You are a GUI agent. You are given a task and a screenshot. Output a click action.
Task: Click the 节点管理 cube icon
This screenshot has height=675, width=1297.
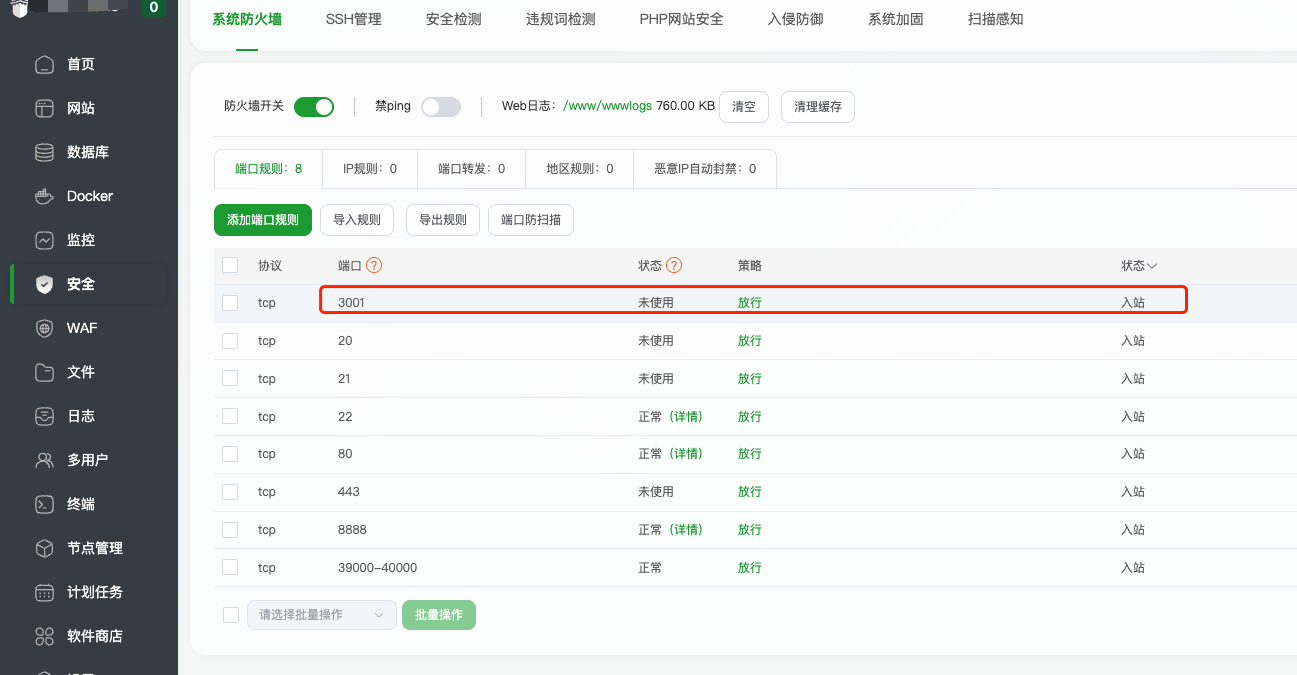point(44,548)
